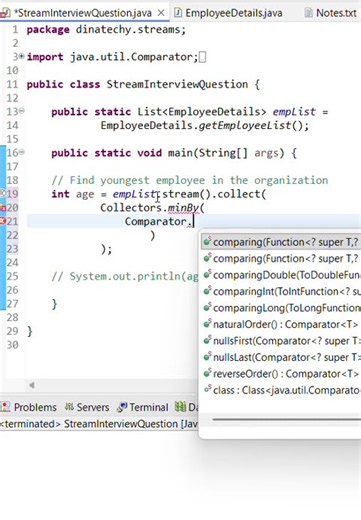Click the terminated StreamInterviewQuestion console label

coord(99,424)
